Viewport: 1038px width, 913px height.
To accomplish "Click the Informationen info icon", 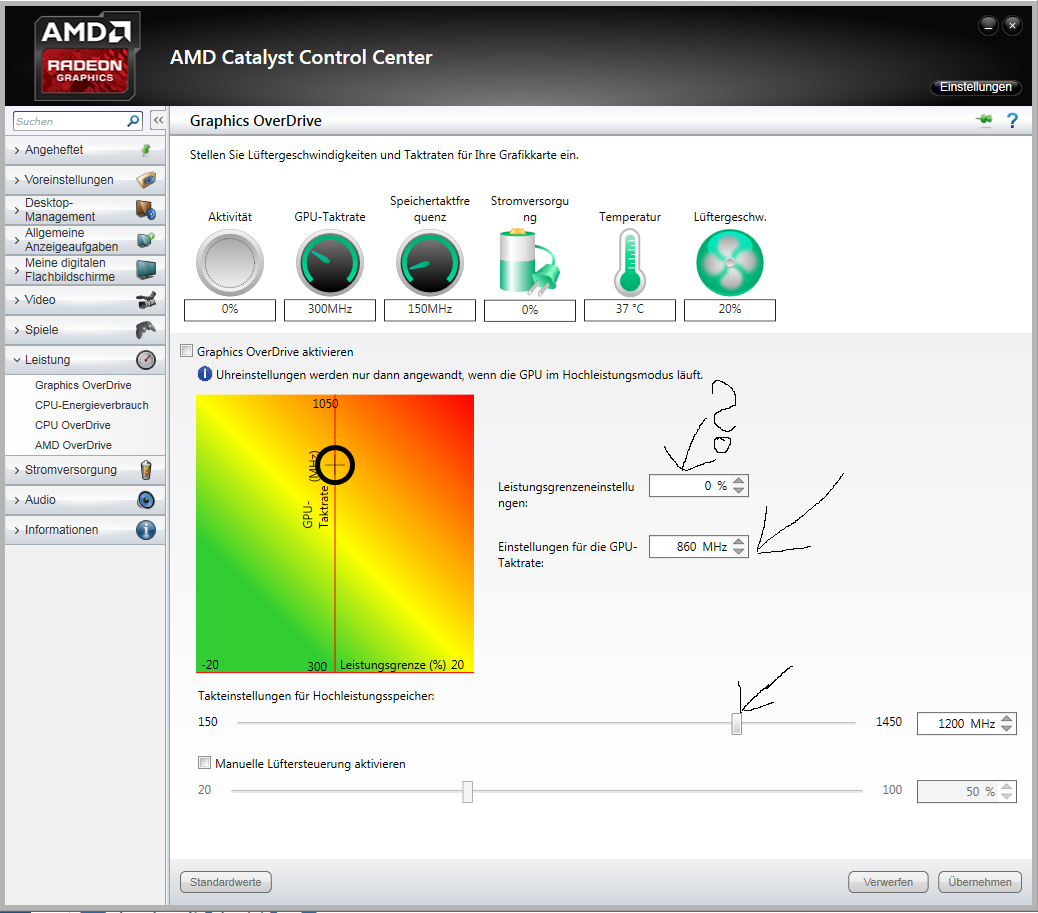I will 146,530.
